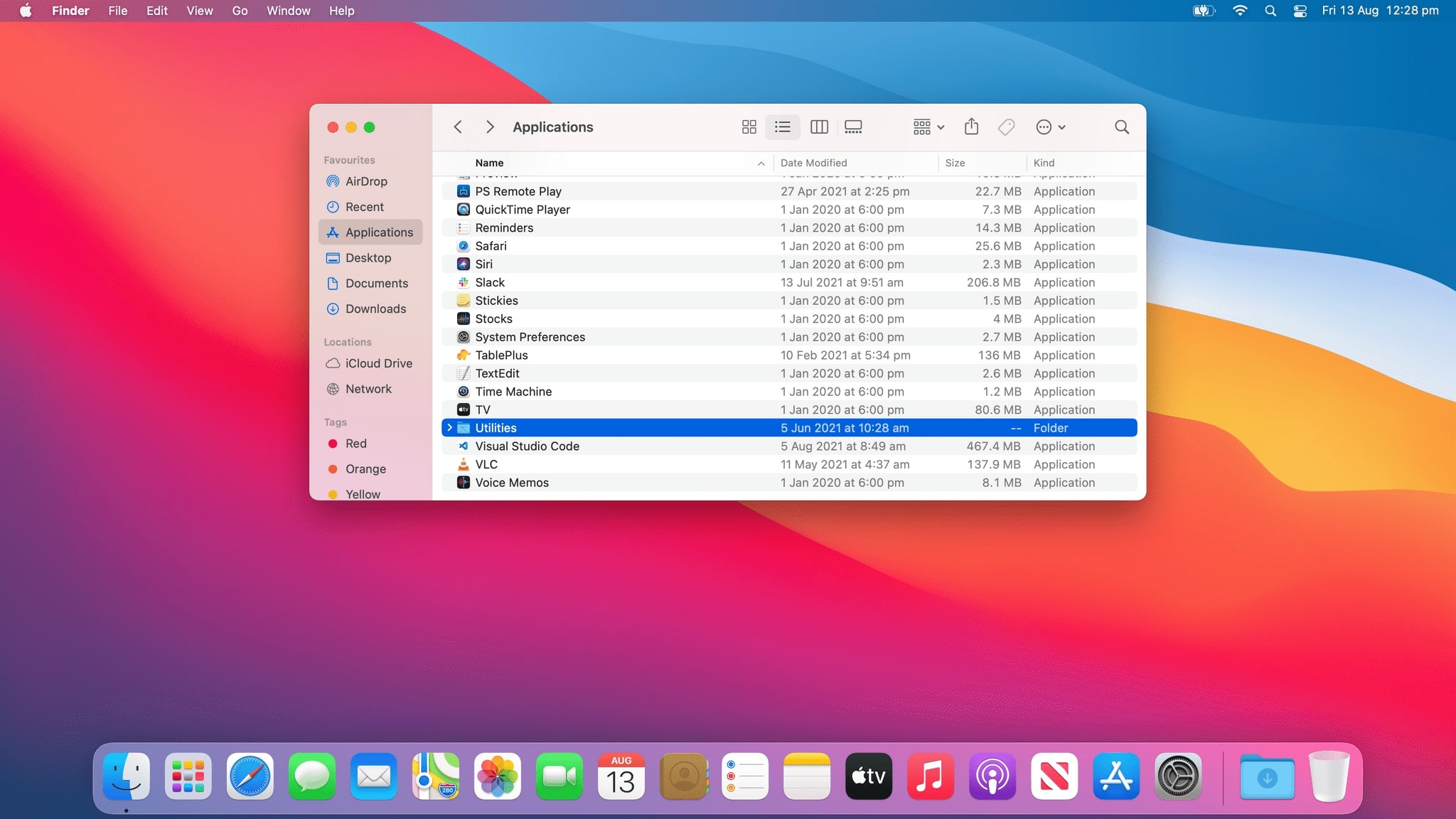The height and width of the screenshot is (819, 1456).
Task: Open Spotlight search in menu bar
Action: pos(1270,11)
